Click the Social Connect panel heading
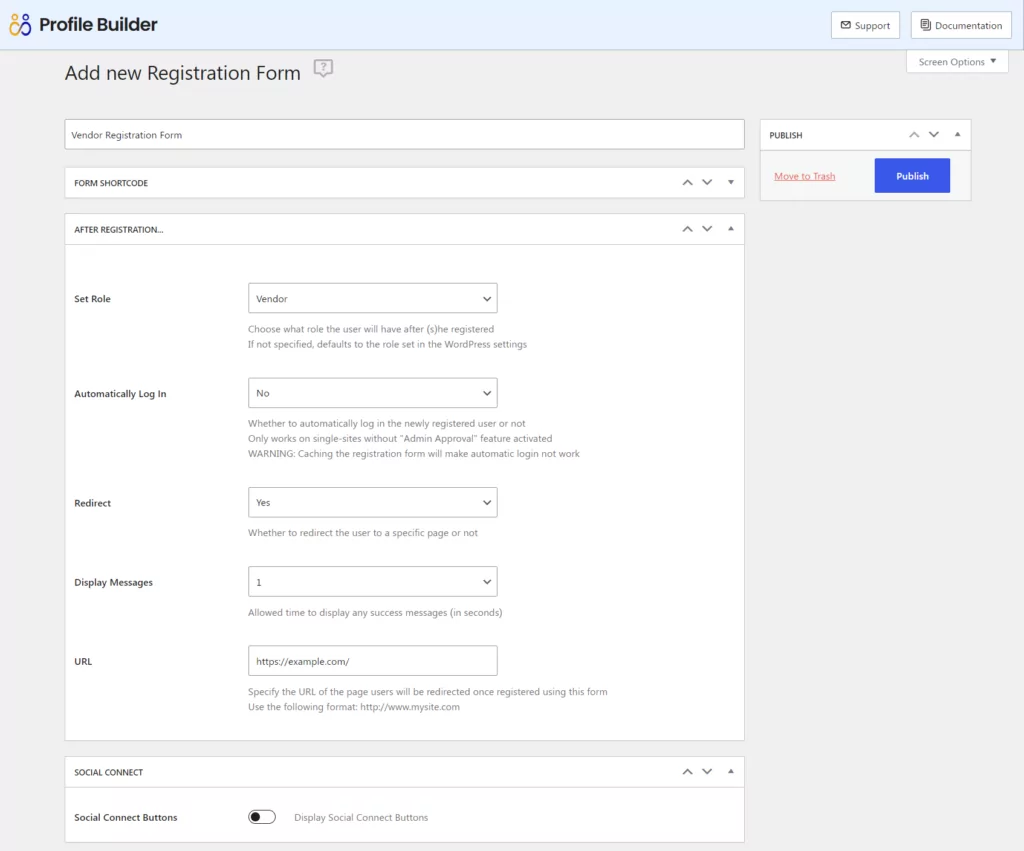1024x851 pixels. pos(108,772)
